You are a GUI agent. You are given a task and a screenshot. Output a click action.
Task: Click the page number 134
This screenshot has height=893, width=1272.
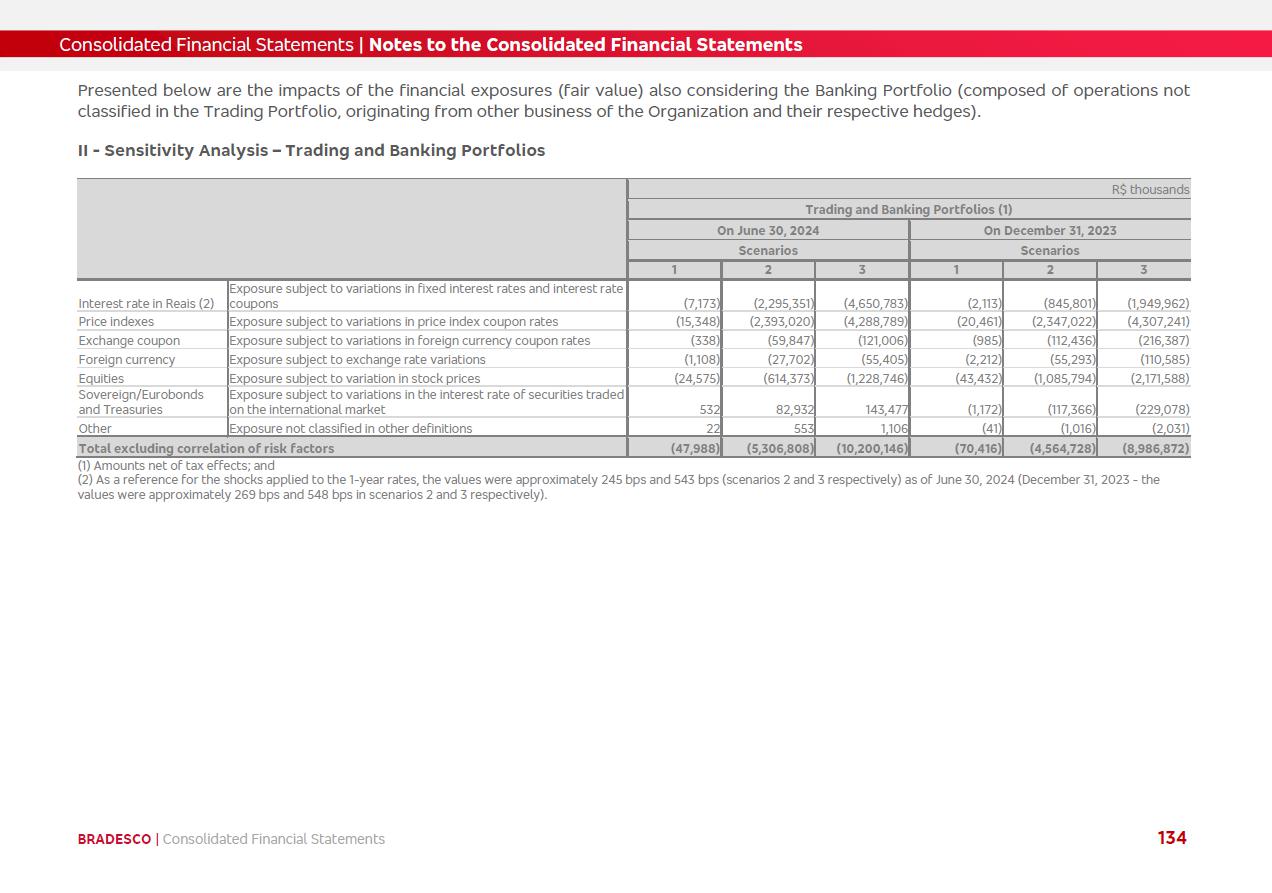(1171, 838)
